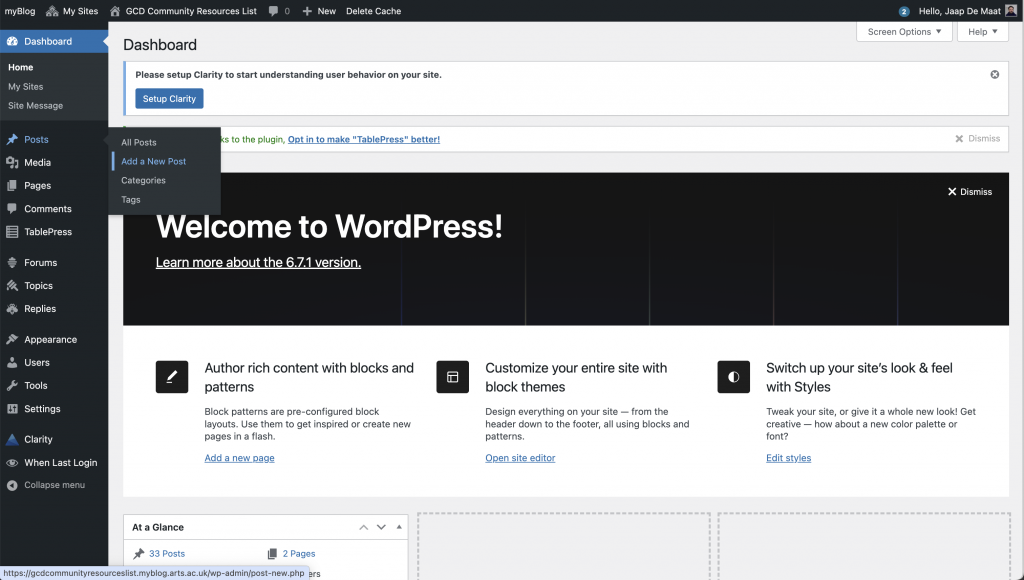Click the Add a new page link
Viewport: 1024px width, 580px height.
point(239,458)
